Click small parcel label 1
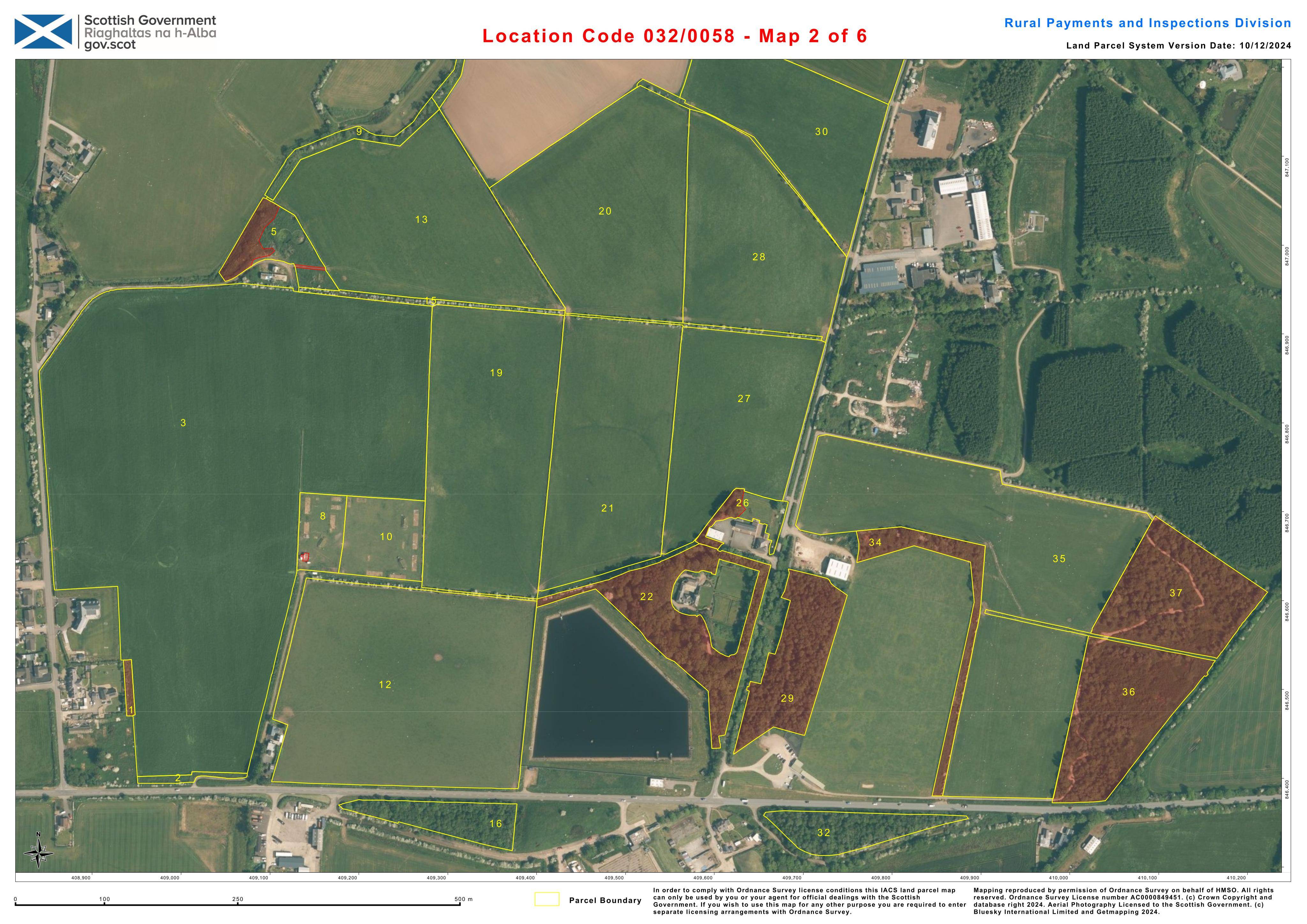The height and width of the screenshot is (924, 1307). tap(131, 710)
